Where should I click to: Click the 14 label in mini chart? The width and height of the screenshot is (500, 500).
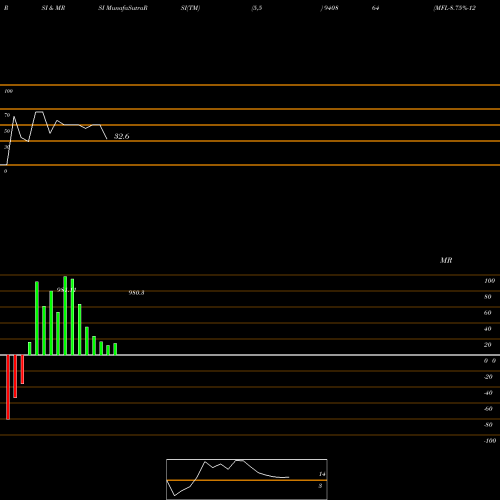[x=322, y=474]
